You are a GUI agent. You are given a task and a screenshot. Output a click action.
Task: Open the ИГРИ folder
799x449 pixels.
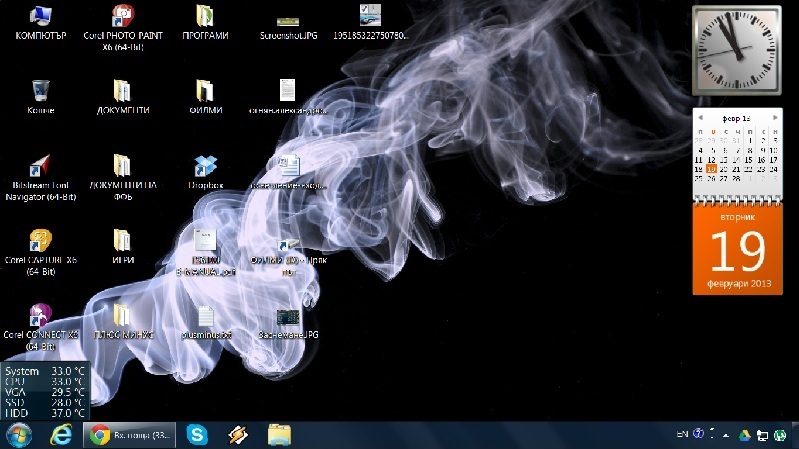(x=122, y=241)
